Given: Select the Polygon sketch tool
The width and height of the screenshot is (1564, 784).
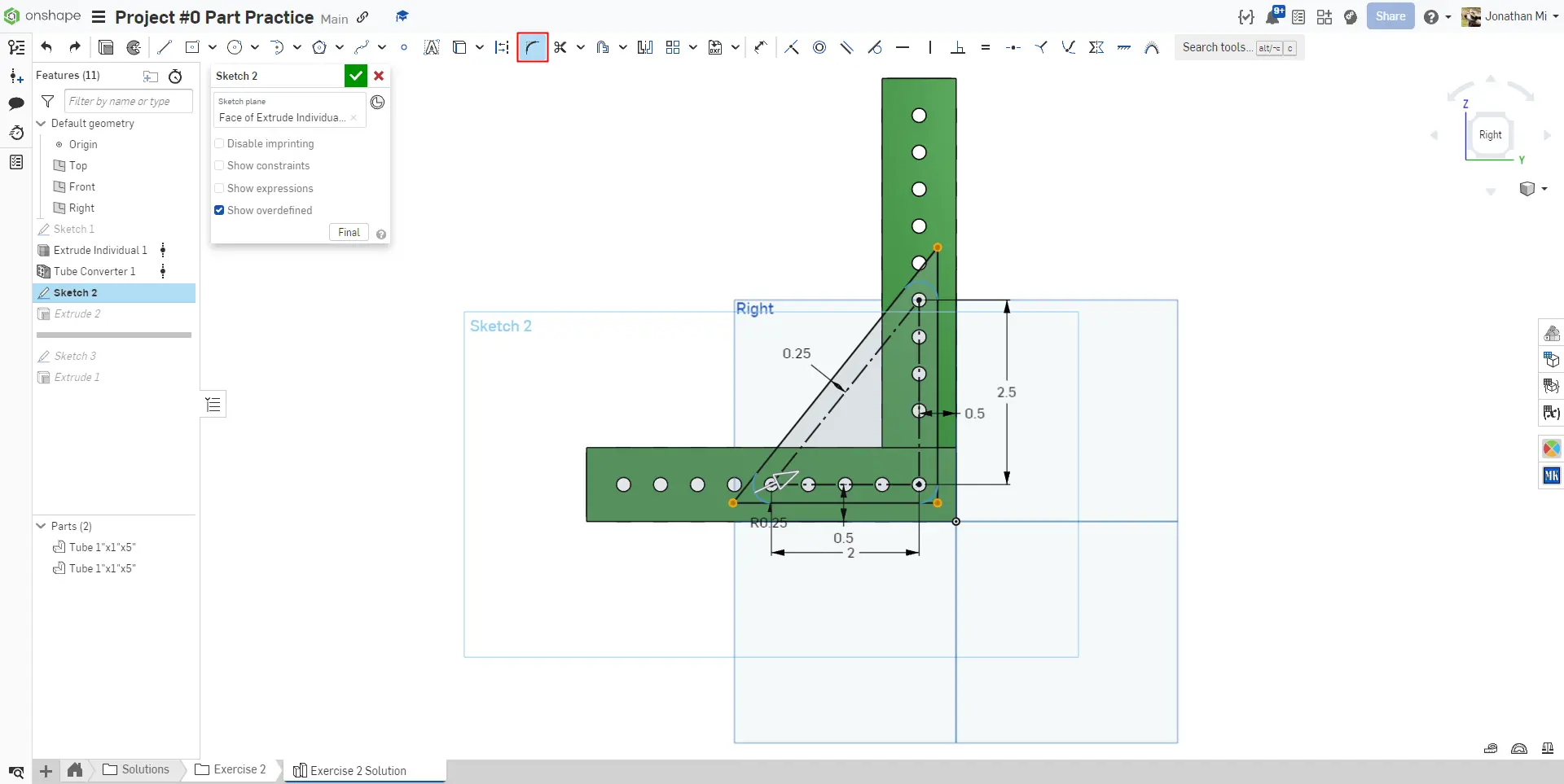Looking at the screenshot, I should click(319, 47).
